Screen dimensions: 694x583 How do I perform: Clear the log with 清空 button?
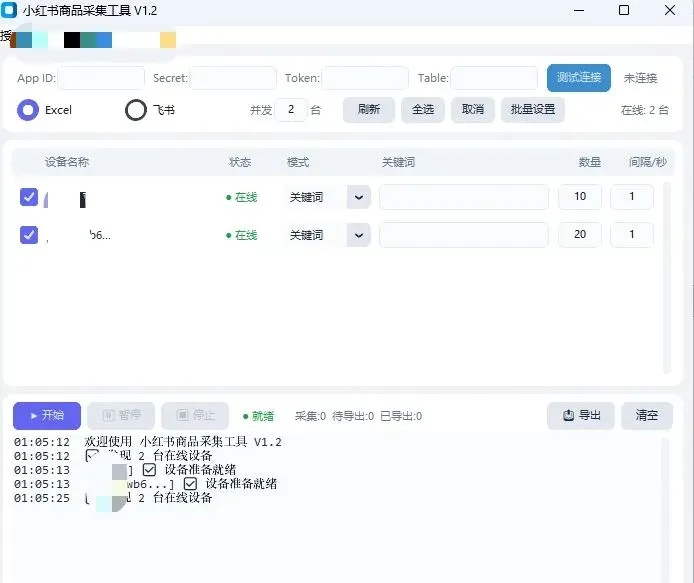647,416
